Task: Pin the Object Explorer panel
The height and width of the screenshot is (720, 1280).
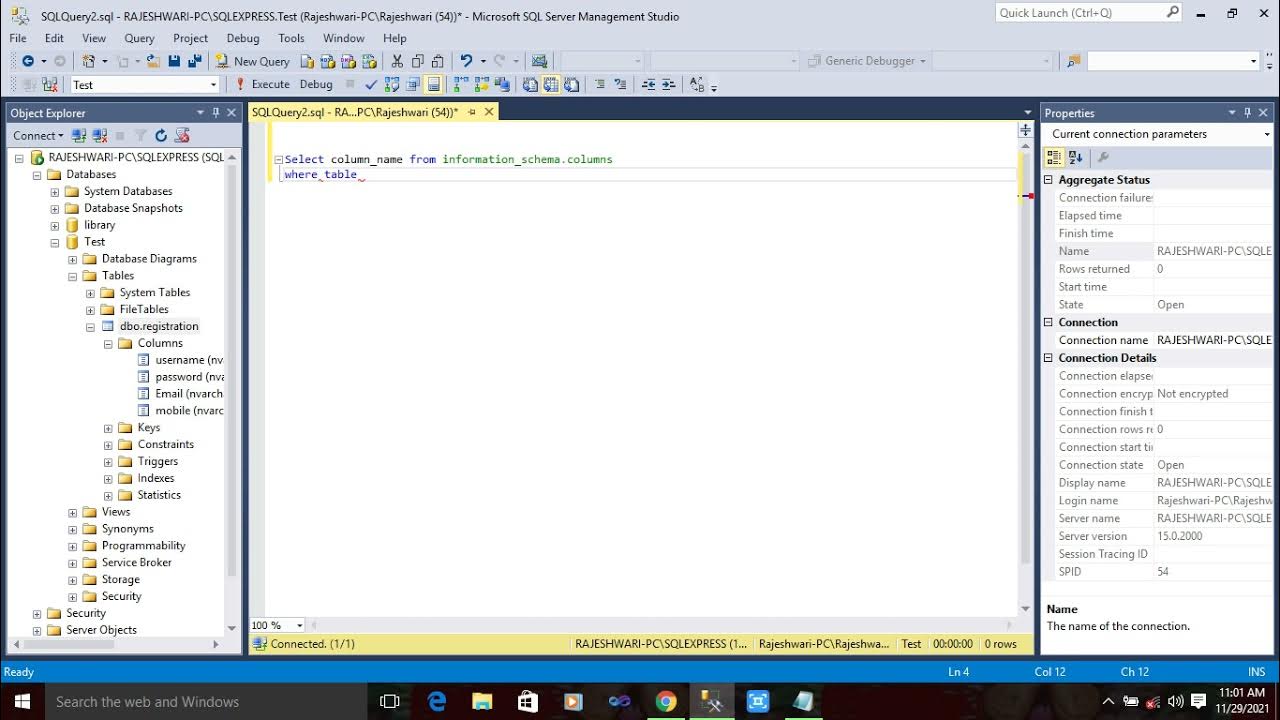Action: point(216,113)
